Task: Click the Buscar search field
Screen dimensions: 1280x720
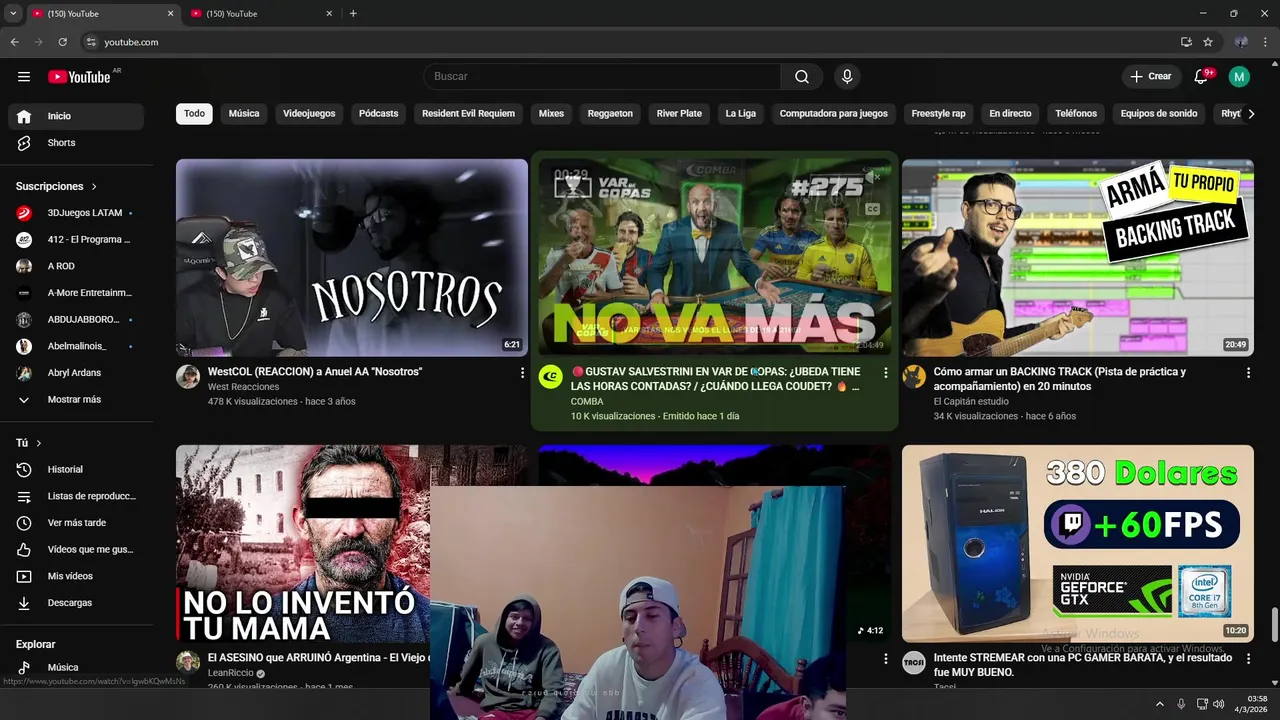Action: coord(602,77)
